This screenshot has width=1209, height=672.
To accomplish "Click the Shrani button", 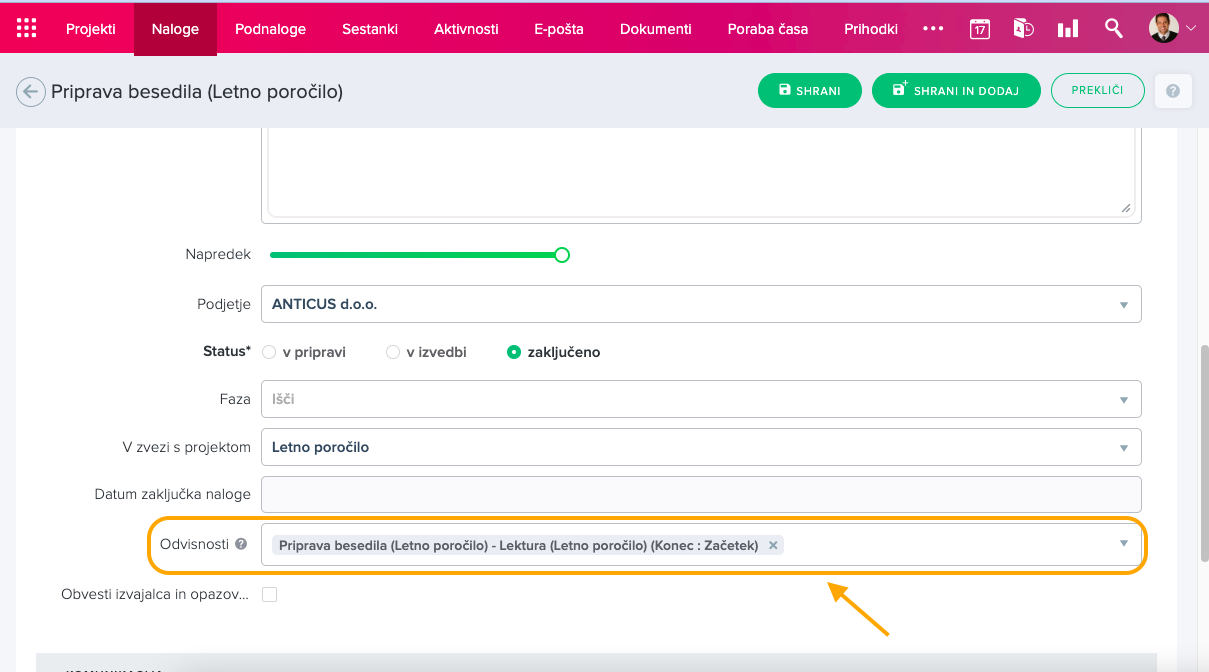I will point(808,91).
